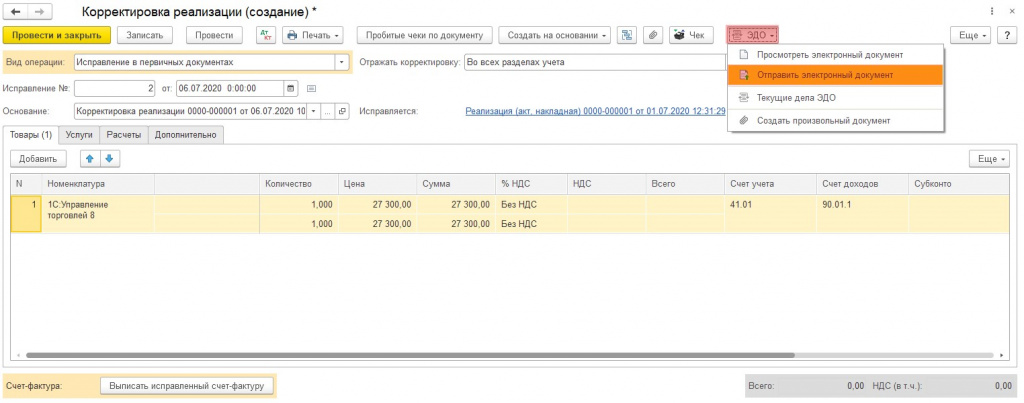Open the Основание document via open icon

[342, 111]
